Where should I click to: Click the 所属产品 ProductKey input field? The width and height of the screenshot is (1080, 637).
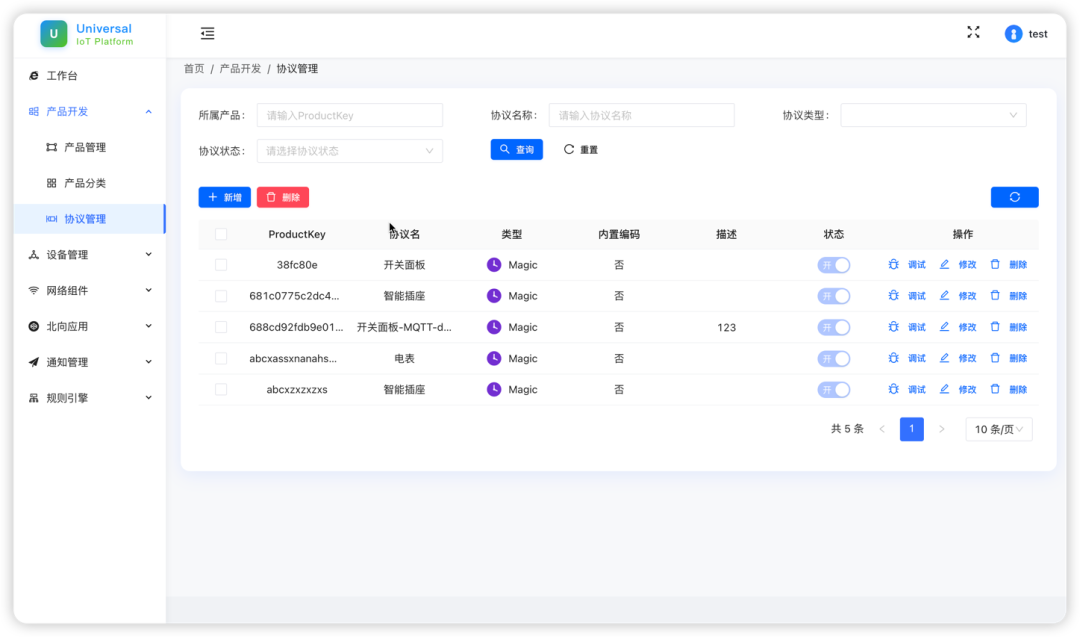coord(349,115)
